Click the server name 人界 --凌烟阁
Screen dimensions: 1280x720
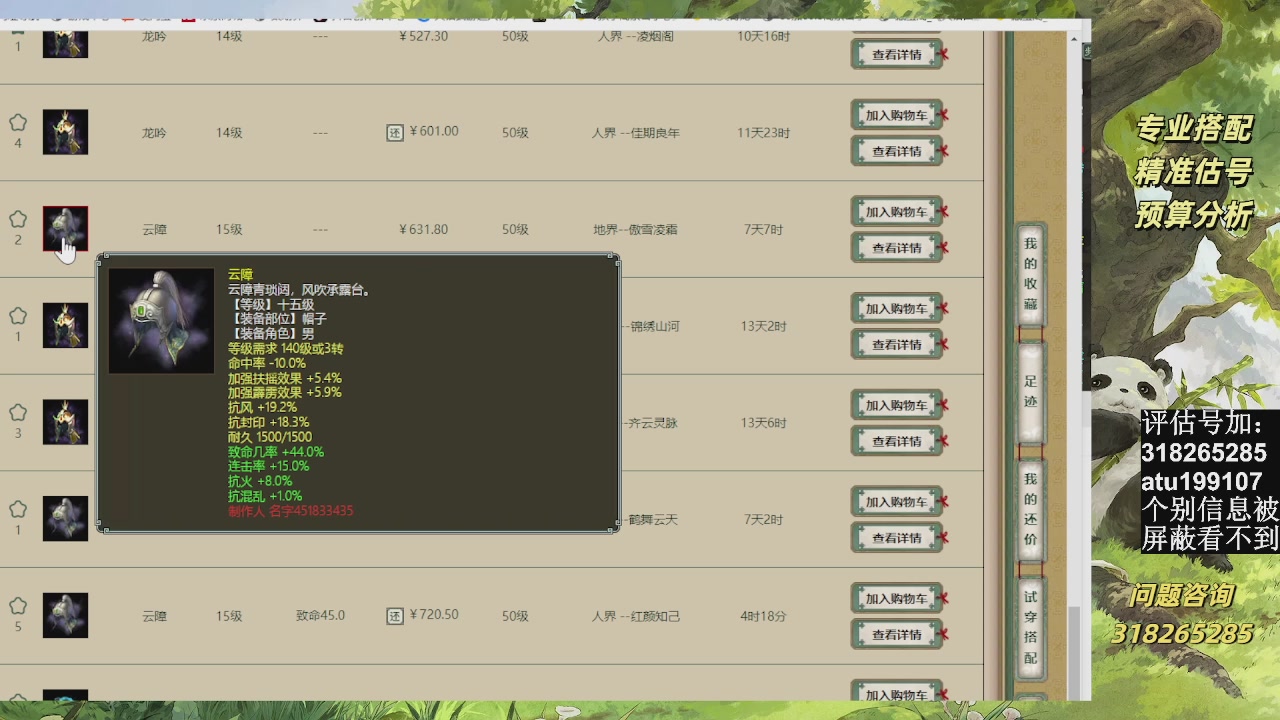click(636, 36)
